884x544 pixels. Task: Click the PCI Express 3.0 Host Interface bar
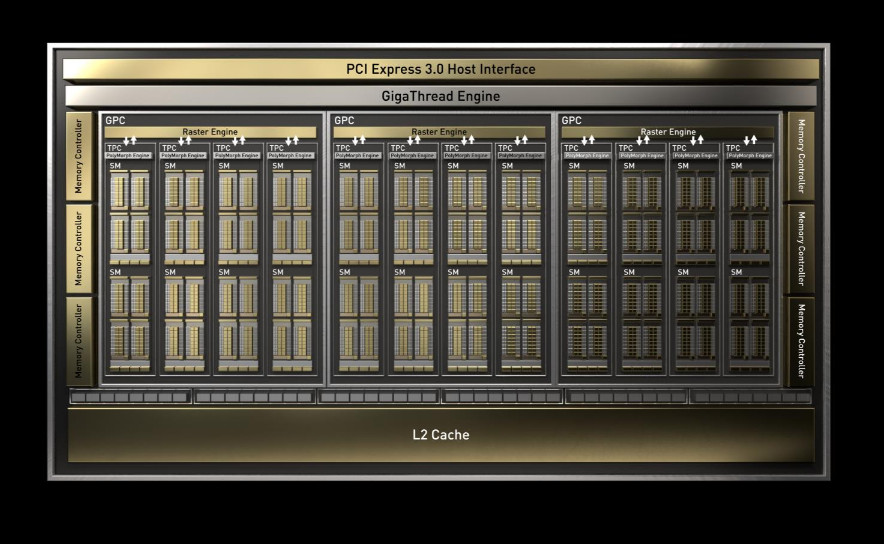pos(441,69)
